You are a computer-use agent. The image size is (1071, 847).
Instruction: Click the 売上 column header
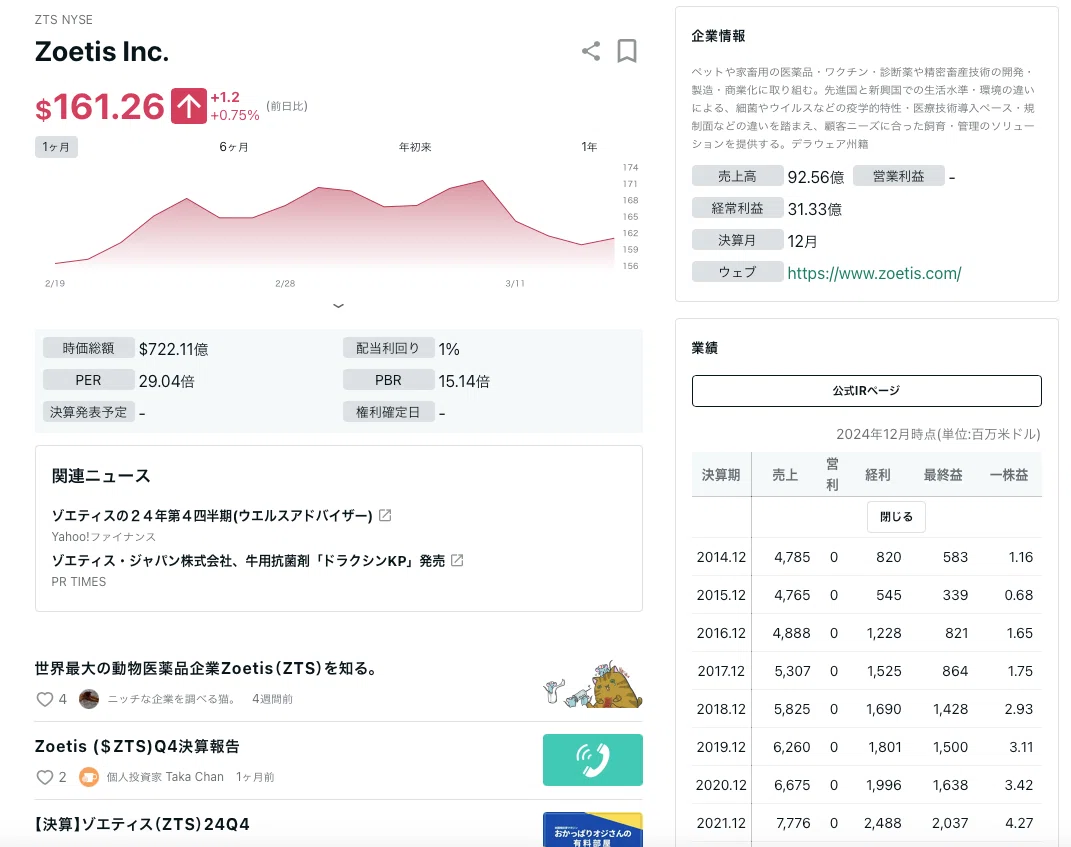click(x=785, y=475)
